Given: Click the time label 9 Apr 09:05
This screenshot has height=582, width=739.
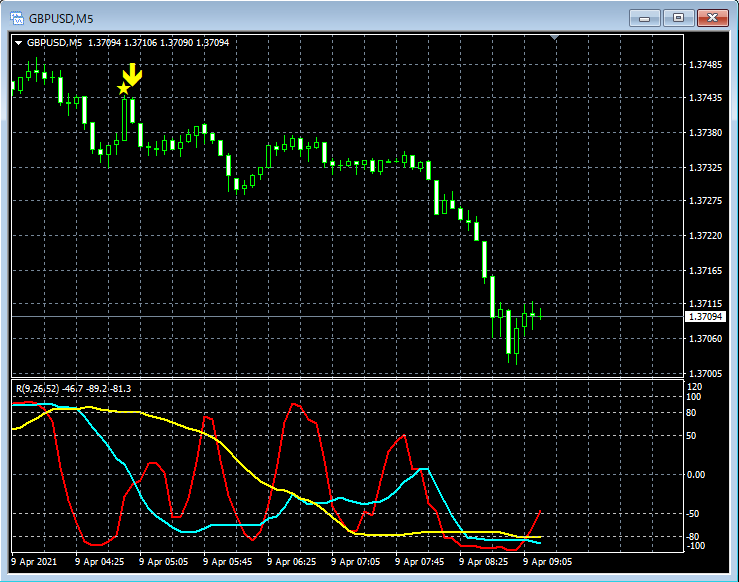Looking at the screenshot, I should pyautogui.click(x=548, y=562).
